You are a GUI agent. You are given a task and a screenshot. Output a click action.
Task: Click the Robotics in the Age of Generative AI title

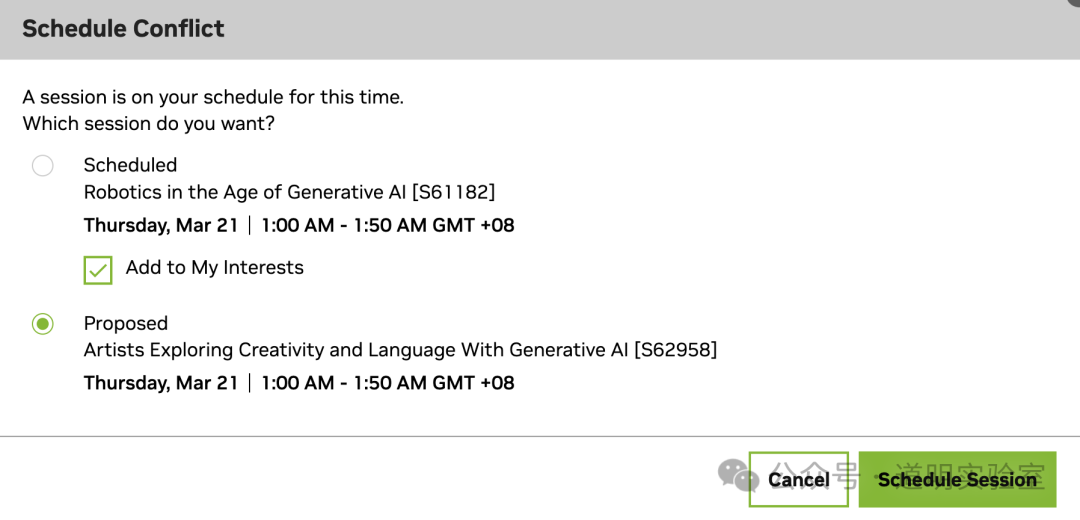click(x=245, y=192)
